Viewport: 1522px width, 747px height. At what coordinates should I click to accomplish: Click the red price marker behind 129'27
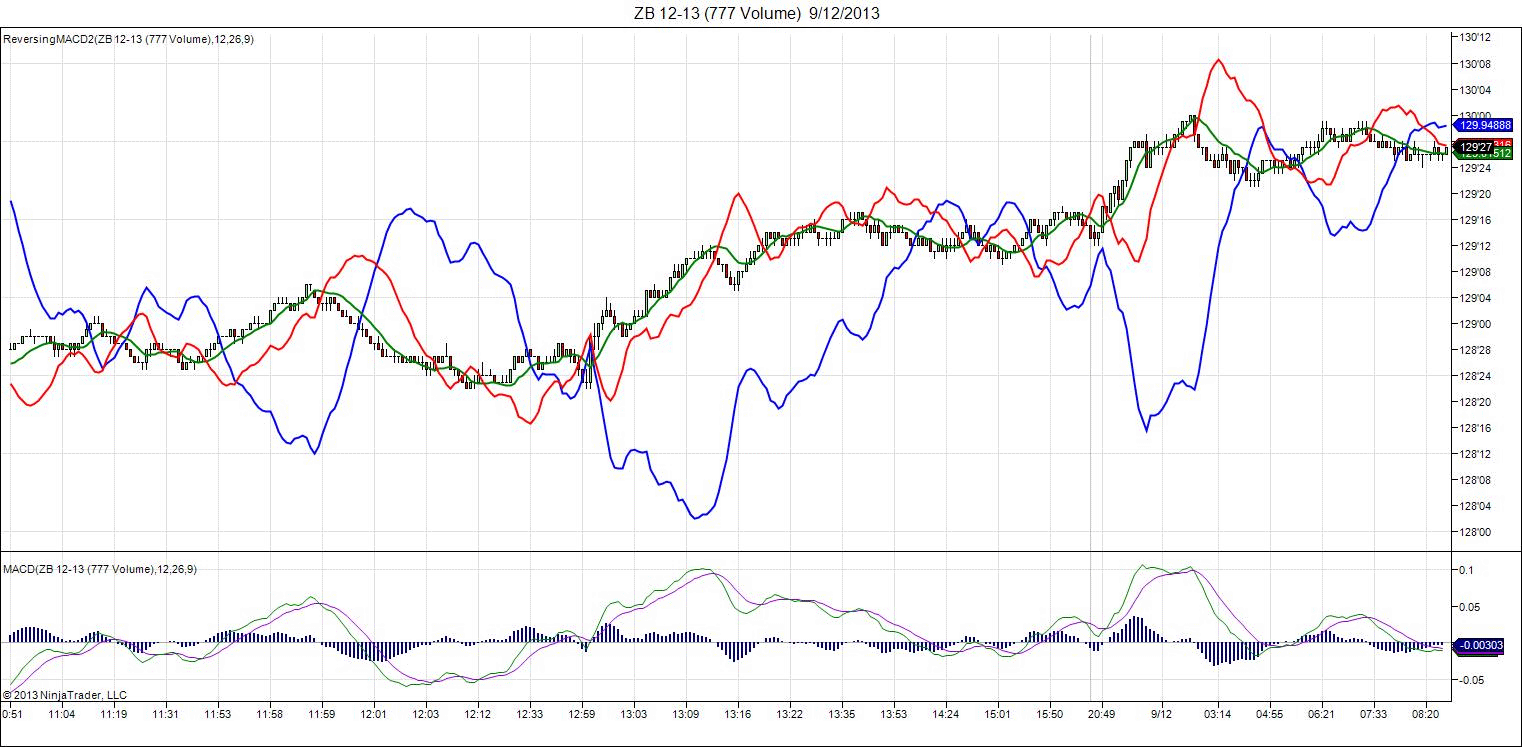coord(1503,143)
